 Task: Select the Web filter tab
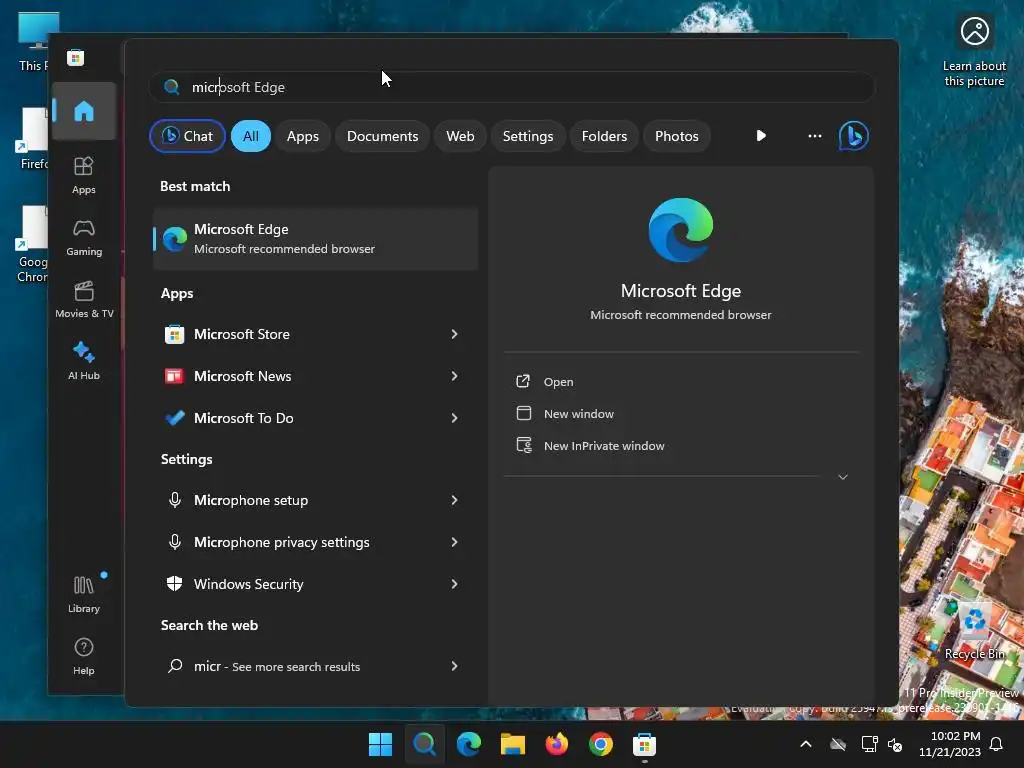(x=460, y=136)
